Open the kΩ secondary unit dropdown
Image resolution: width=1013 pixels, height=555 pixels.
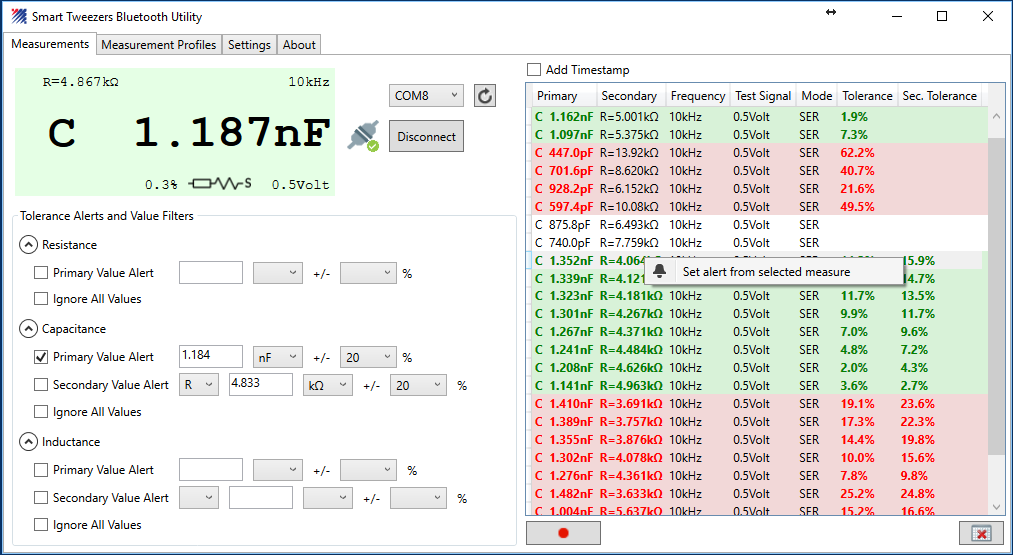[328, 385]
